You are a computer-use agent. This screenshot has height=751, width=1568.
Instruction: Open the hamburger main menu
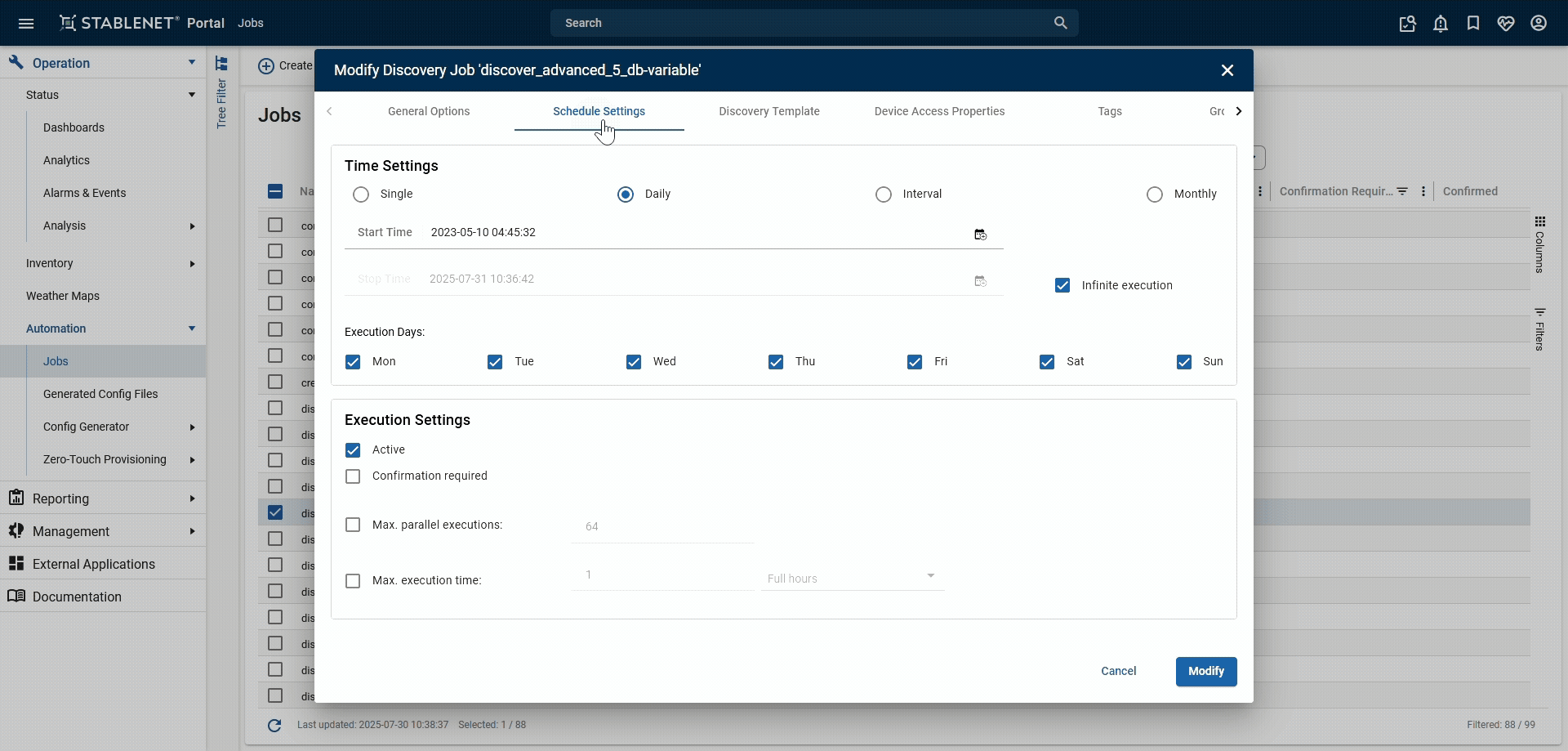[26, 23]
